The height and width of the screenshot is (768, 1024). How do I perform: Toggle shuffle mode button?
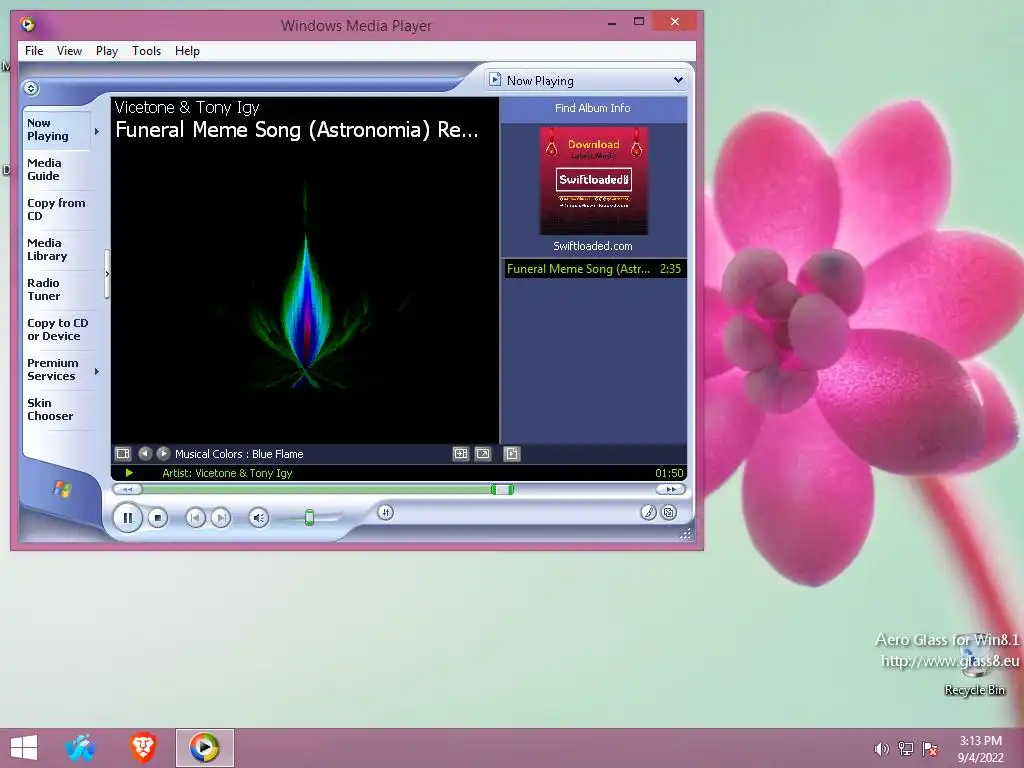[385, 513]
